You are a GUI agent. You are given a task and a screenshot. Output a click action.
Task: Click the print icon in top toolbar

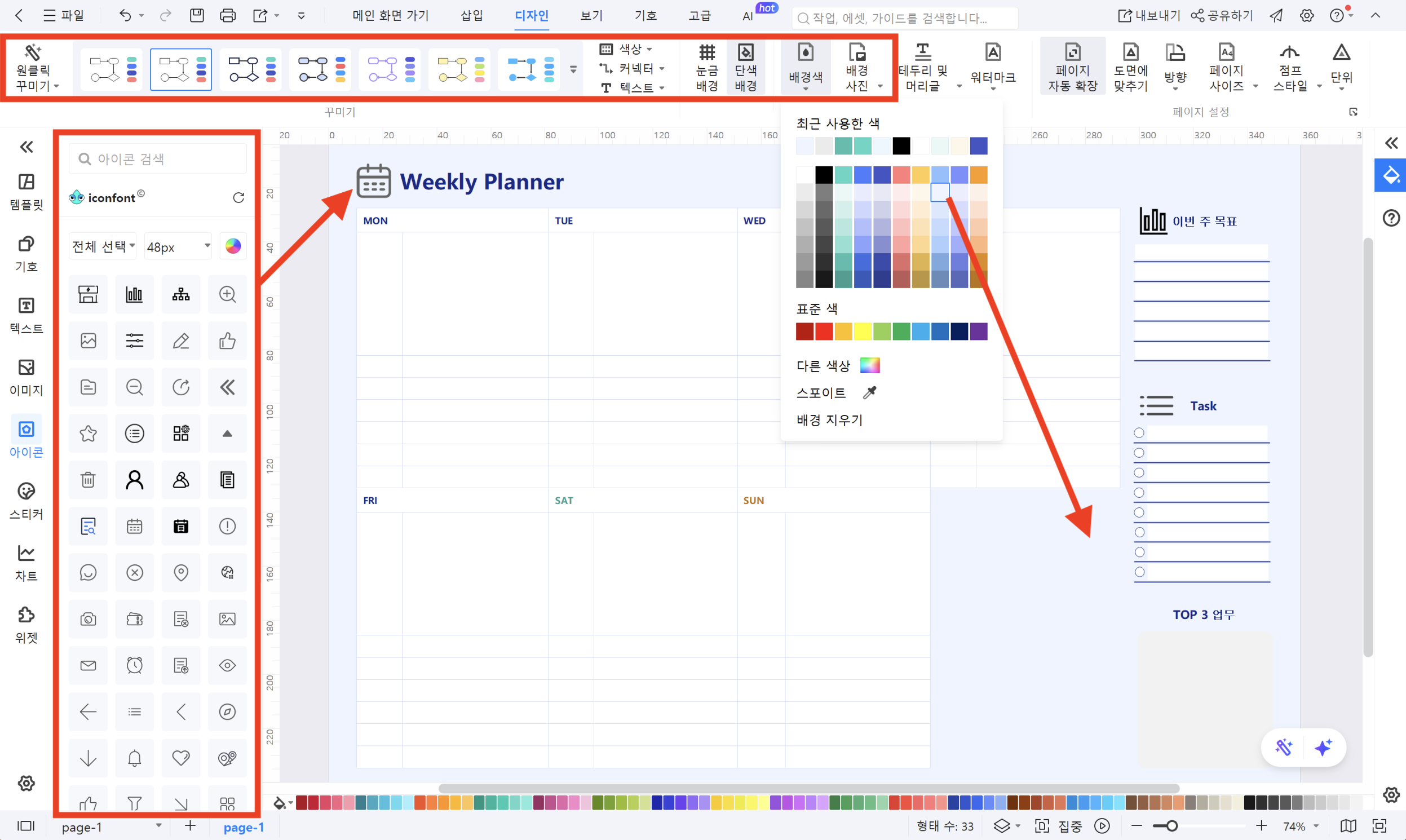click(228, 16)
